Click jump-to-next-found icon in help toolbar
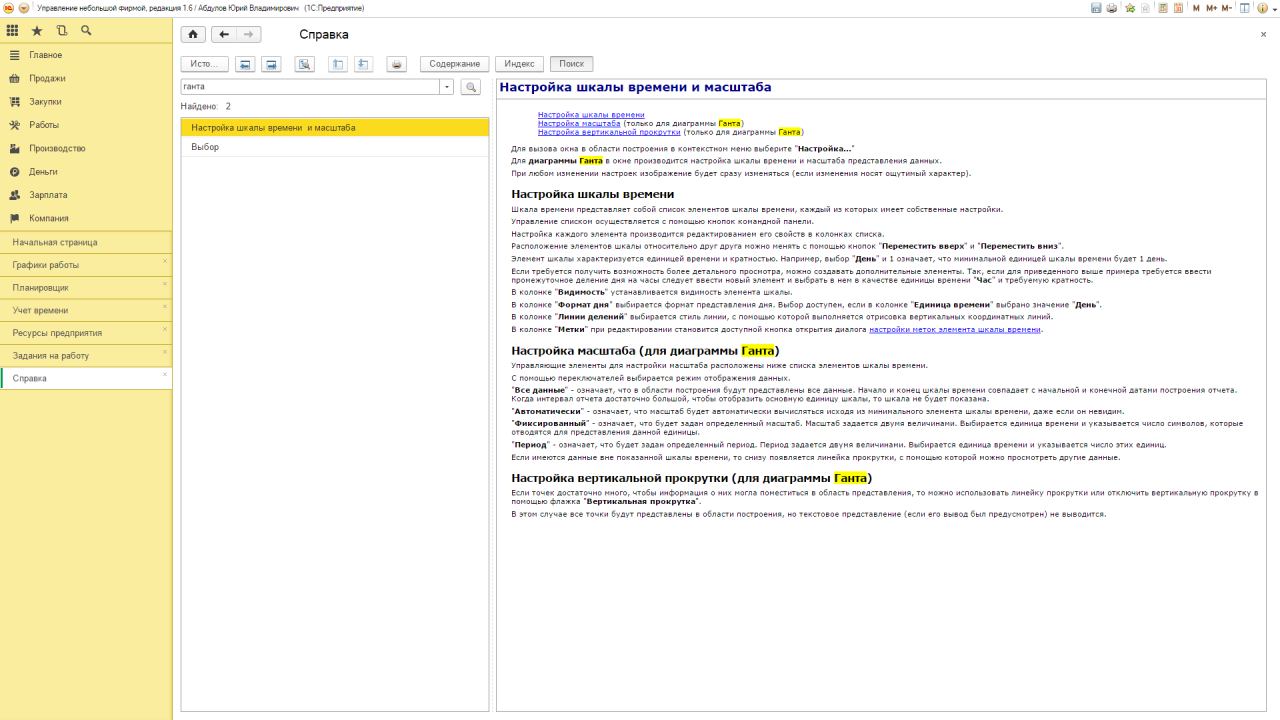 (363, 64)
